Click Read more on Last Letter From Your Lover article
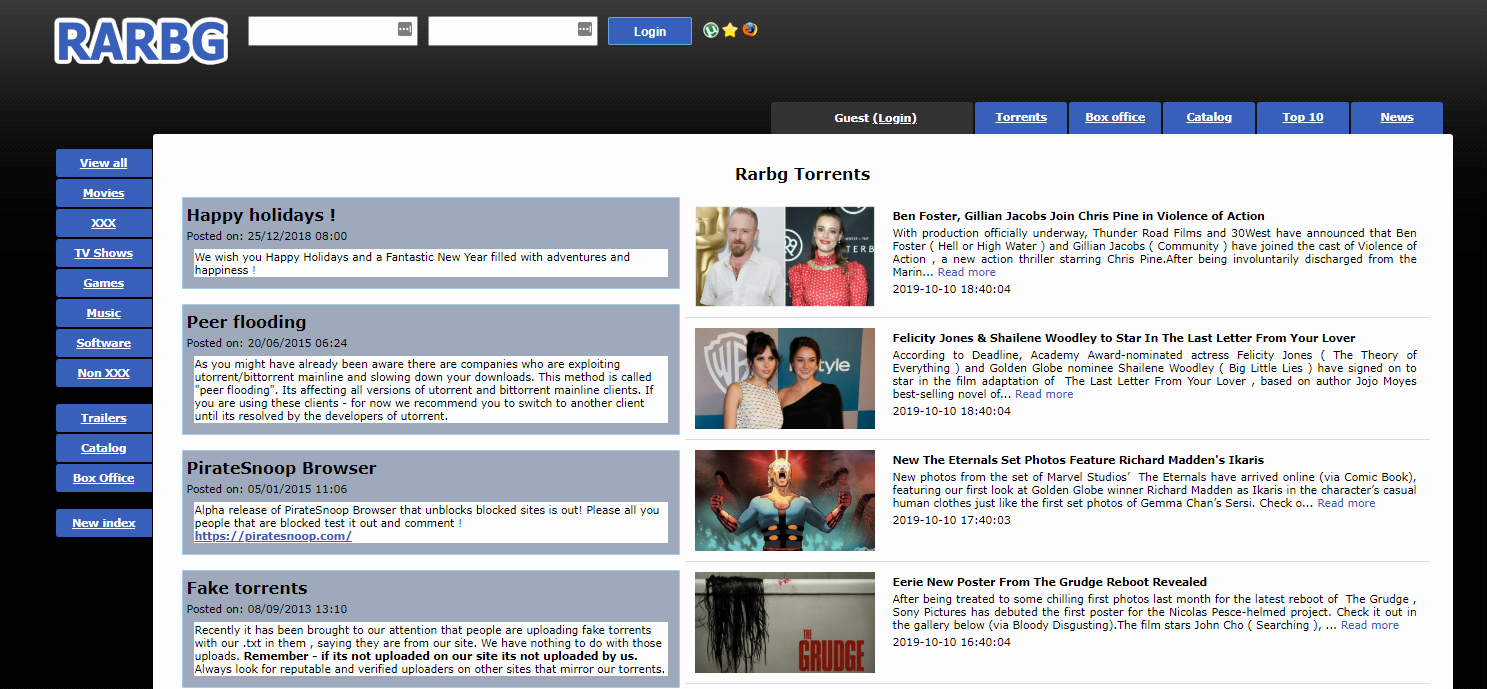Viewport: 1487px width, 689px height. coord(1044,394)
